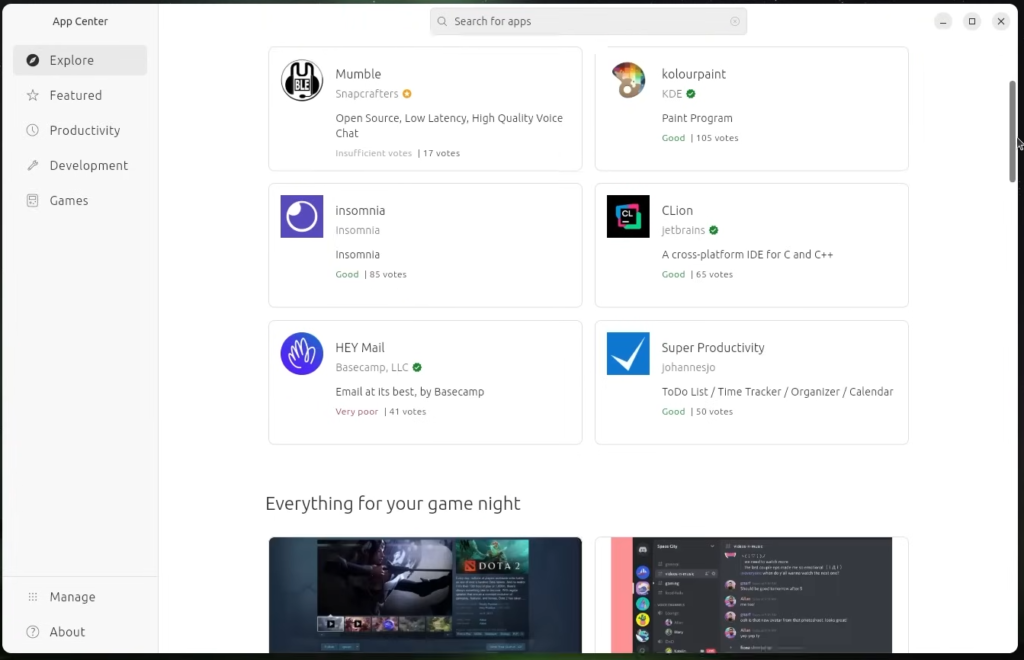The width and height of the screenshot is (1024, 660).
Task: Open the Explore section
Action: tap(80, 60)
